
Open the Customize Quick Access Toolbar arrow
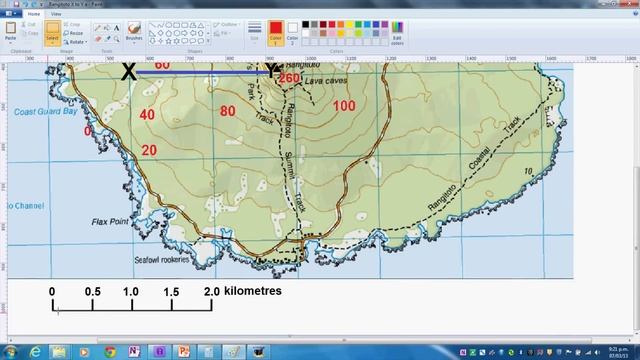coord(41,4)
